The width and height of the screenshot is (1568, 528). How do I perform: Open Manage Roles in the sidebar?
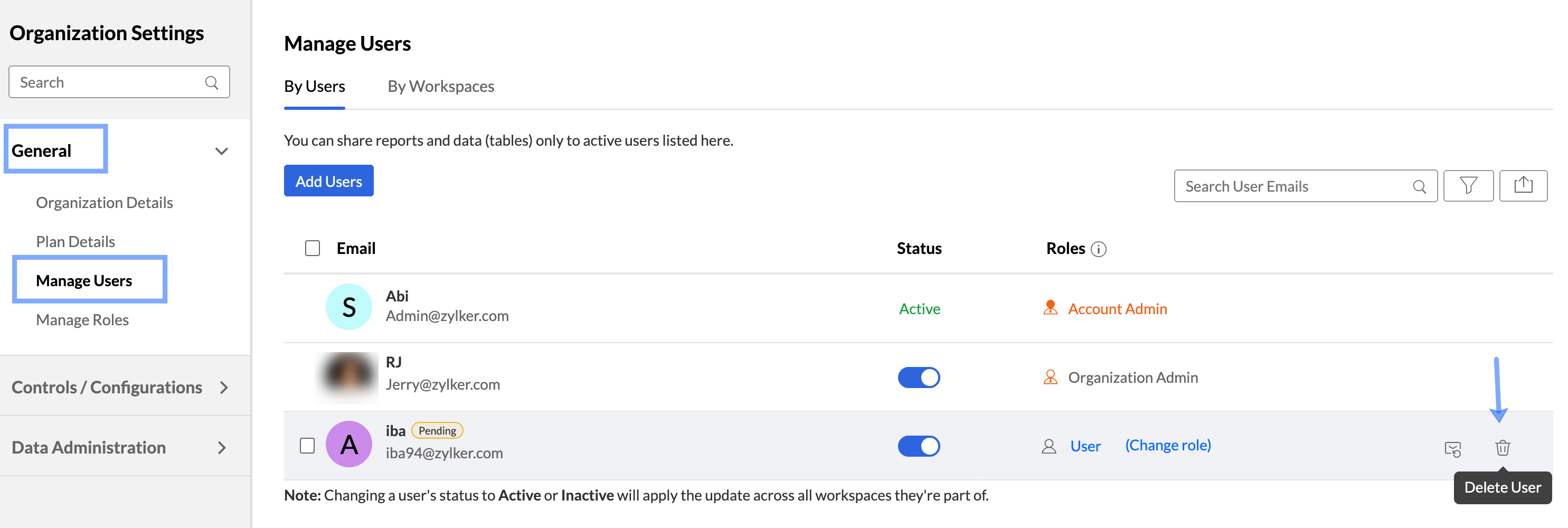pos(82,320)
